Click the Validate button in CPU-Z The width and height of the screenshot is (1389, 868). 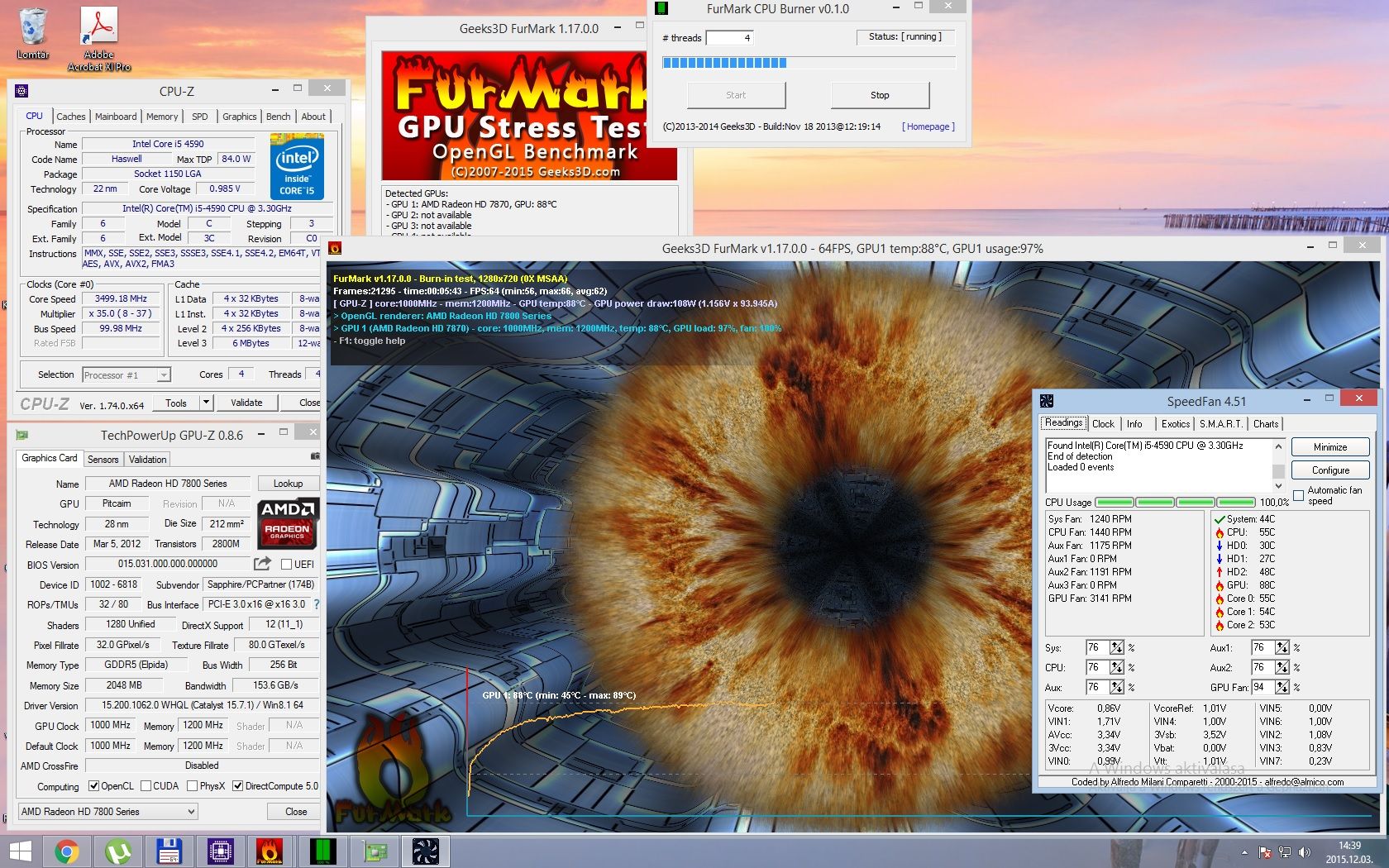[x=246, y=403]
